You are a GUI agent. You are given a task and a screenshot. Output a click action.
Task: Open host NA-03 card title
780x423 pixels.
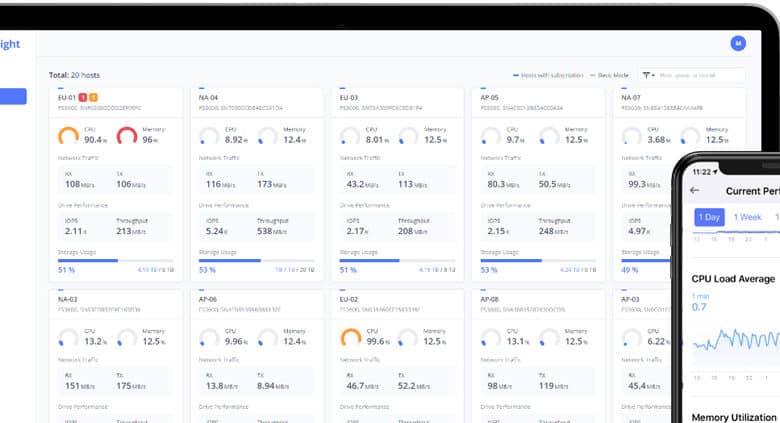point(67,299)
